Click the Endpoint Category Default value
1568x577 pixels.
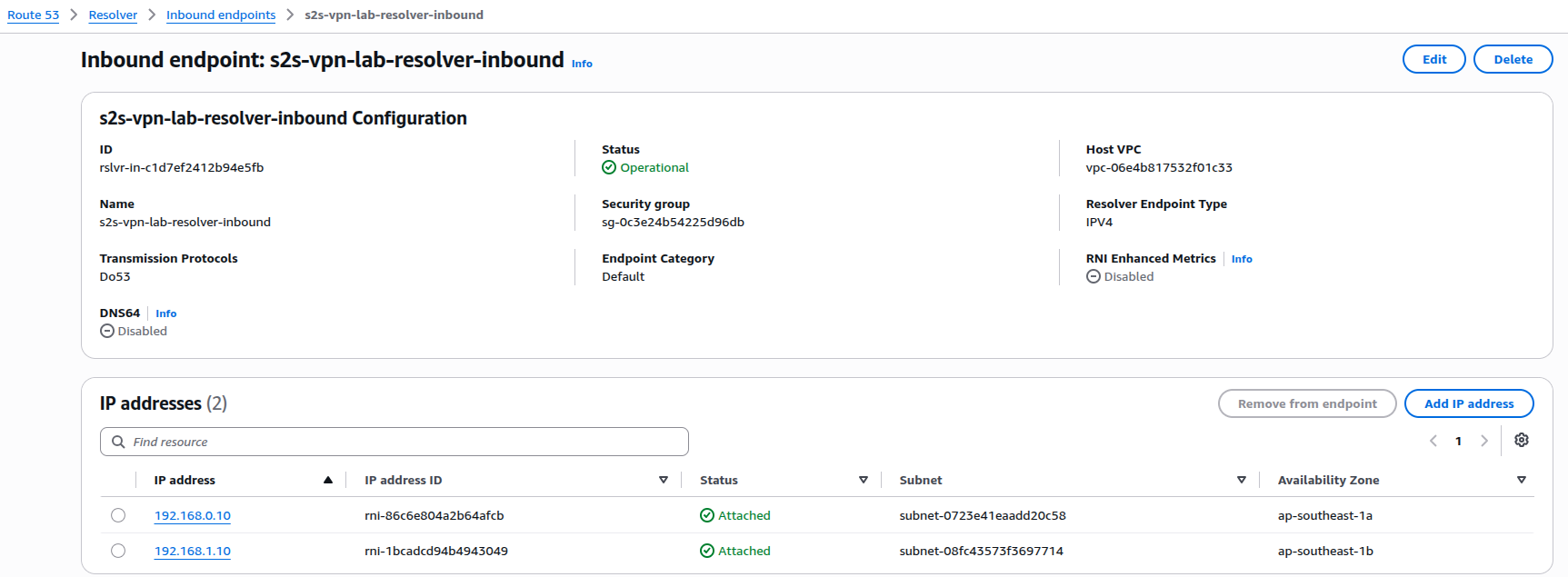click(x=624, y=276)
